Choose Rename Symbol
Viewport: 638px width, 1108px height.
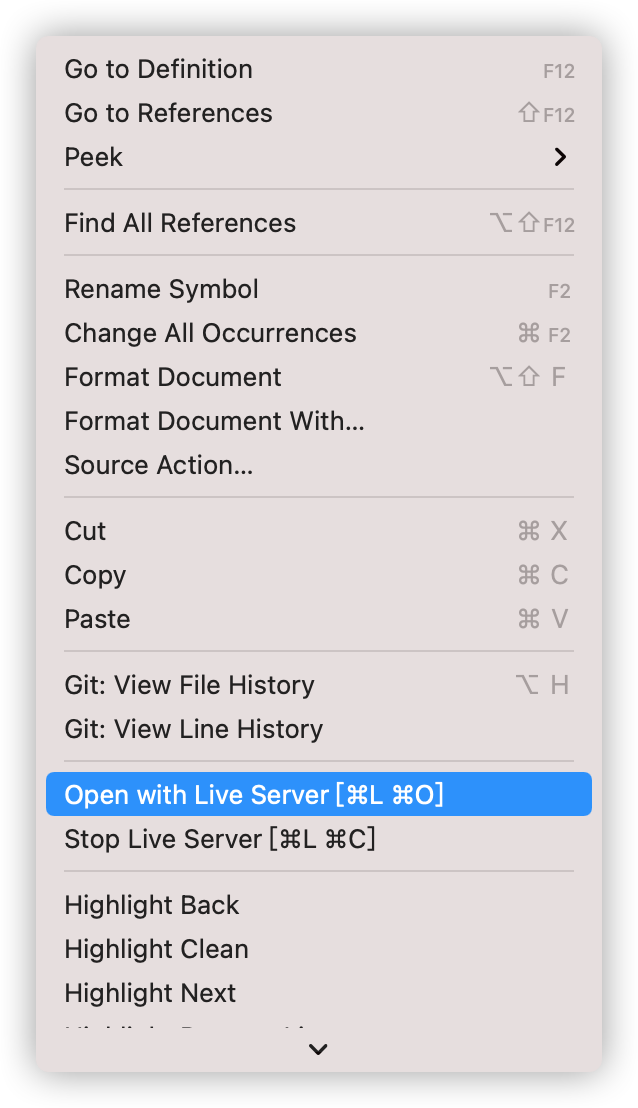tap(319, 290)
